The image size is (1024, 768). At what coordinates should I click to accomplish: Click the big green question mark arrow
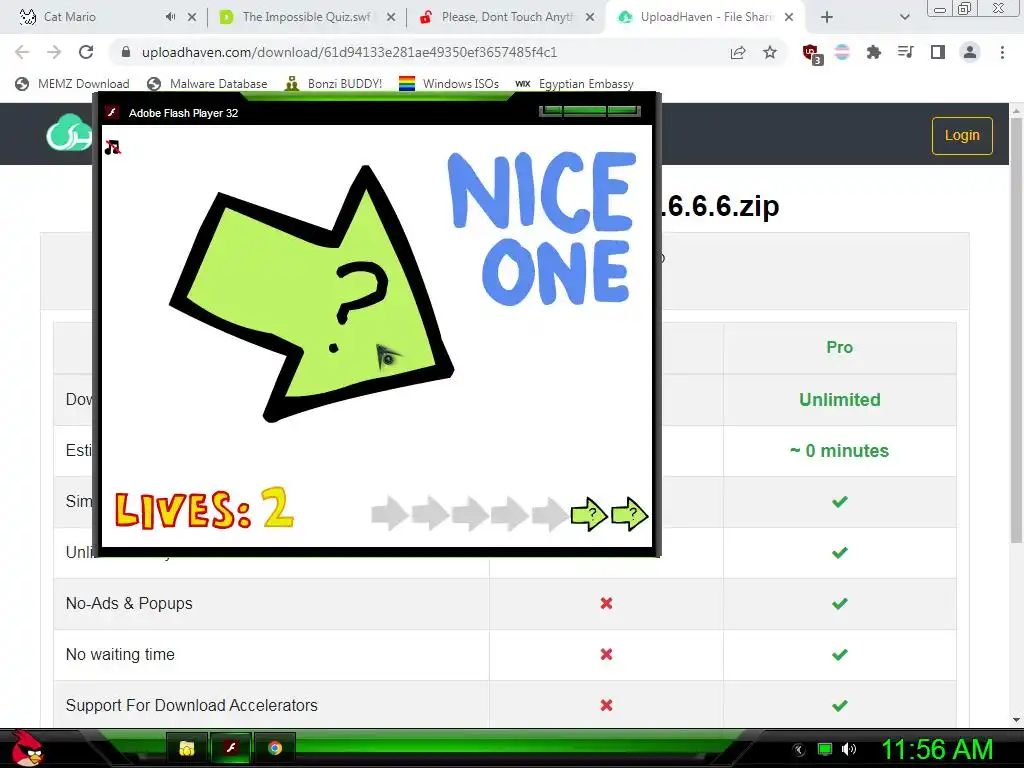(x=310, y=294)
